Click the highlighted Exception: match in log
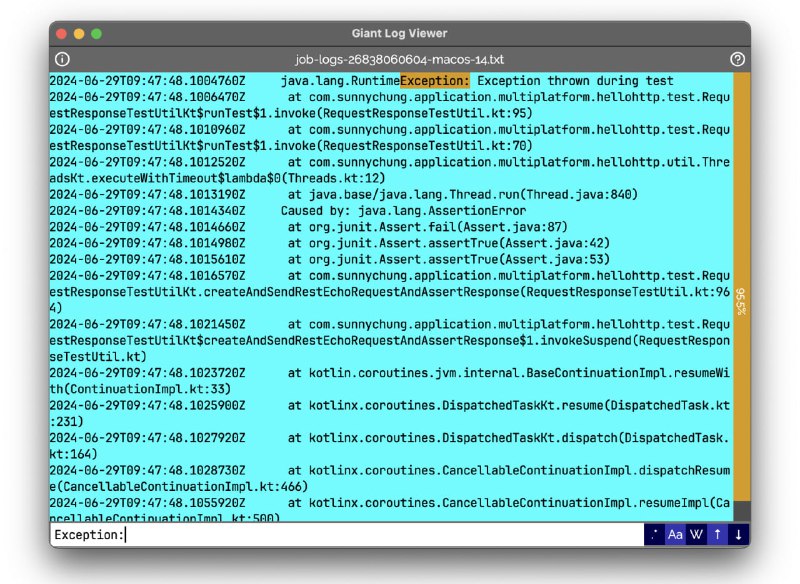 click(x=434, y=81)
